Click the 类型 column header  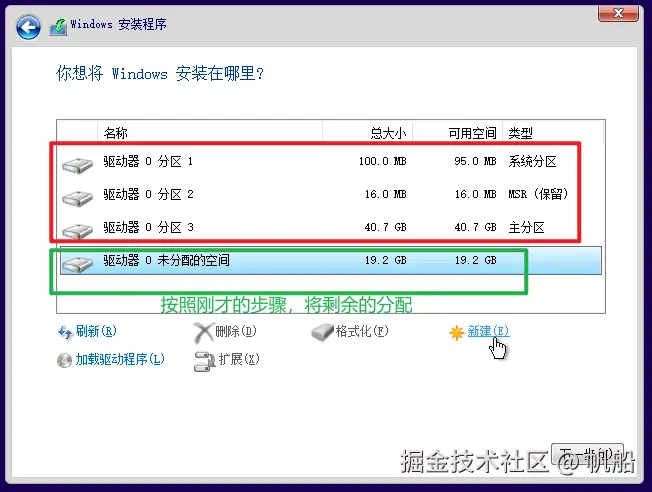tap(553, 133)
